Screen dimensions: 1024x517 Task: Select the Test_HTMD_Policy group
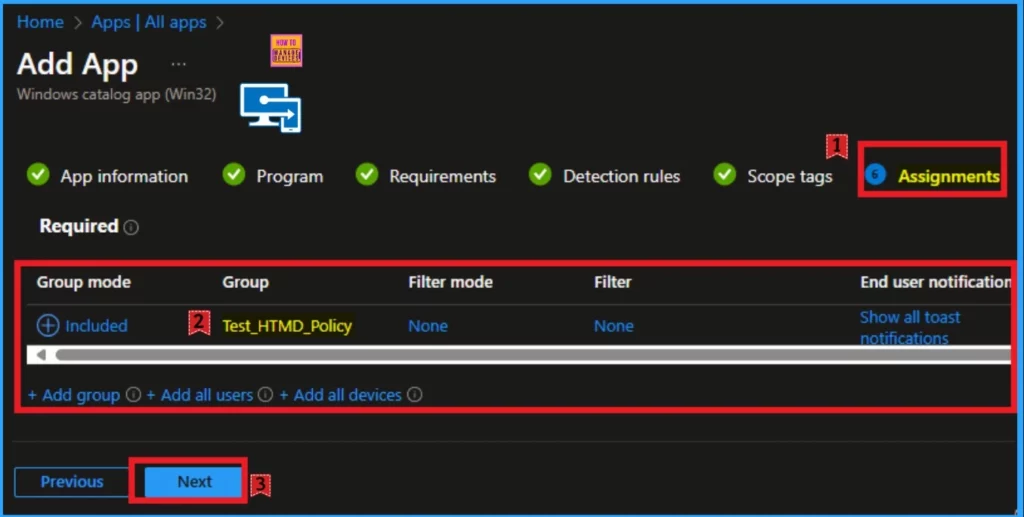(x=287, y=326)
